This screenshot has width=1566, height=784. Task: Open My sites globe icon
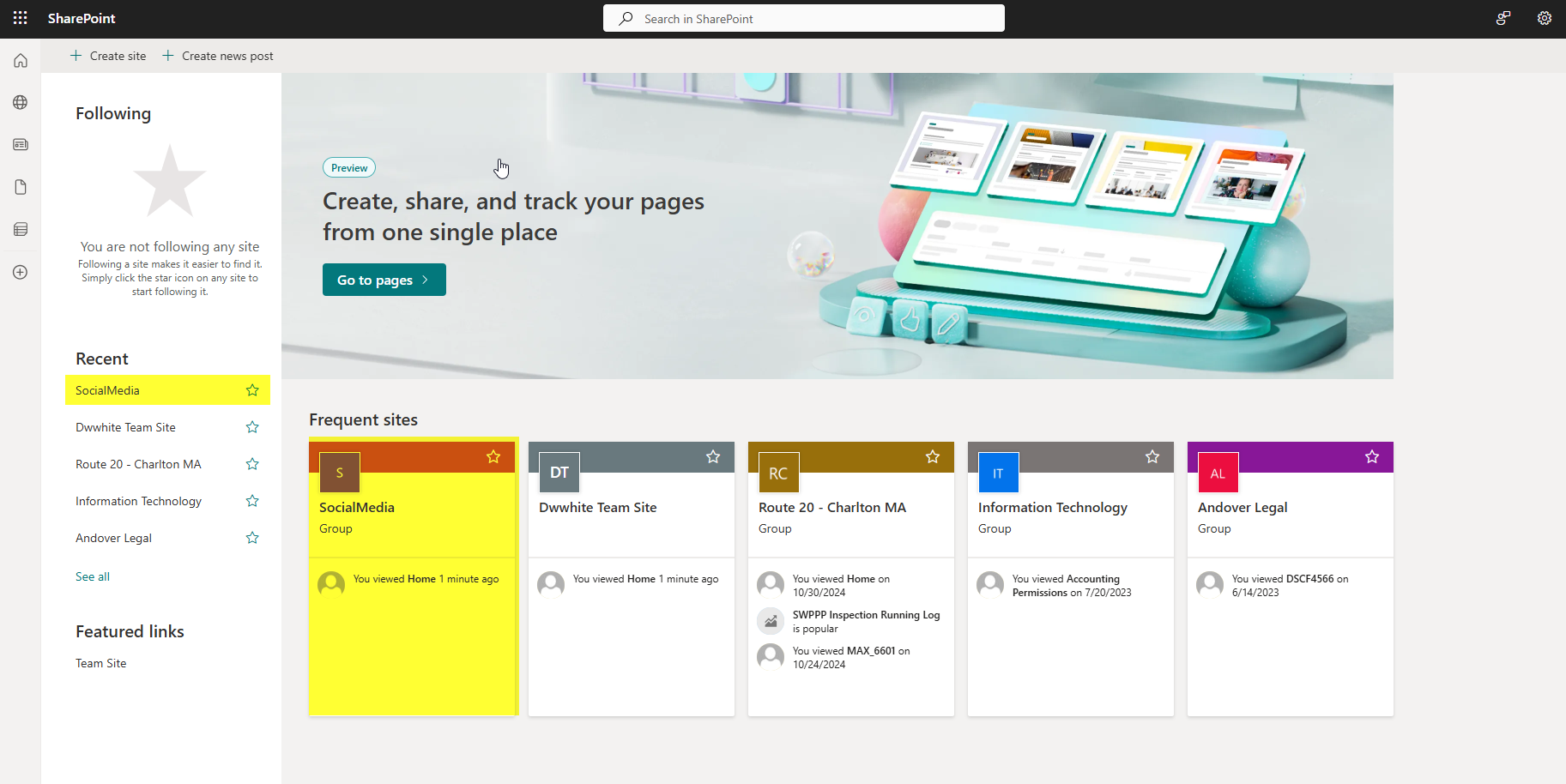(21, 103)
